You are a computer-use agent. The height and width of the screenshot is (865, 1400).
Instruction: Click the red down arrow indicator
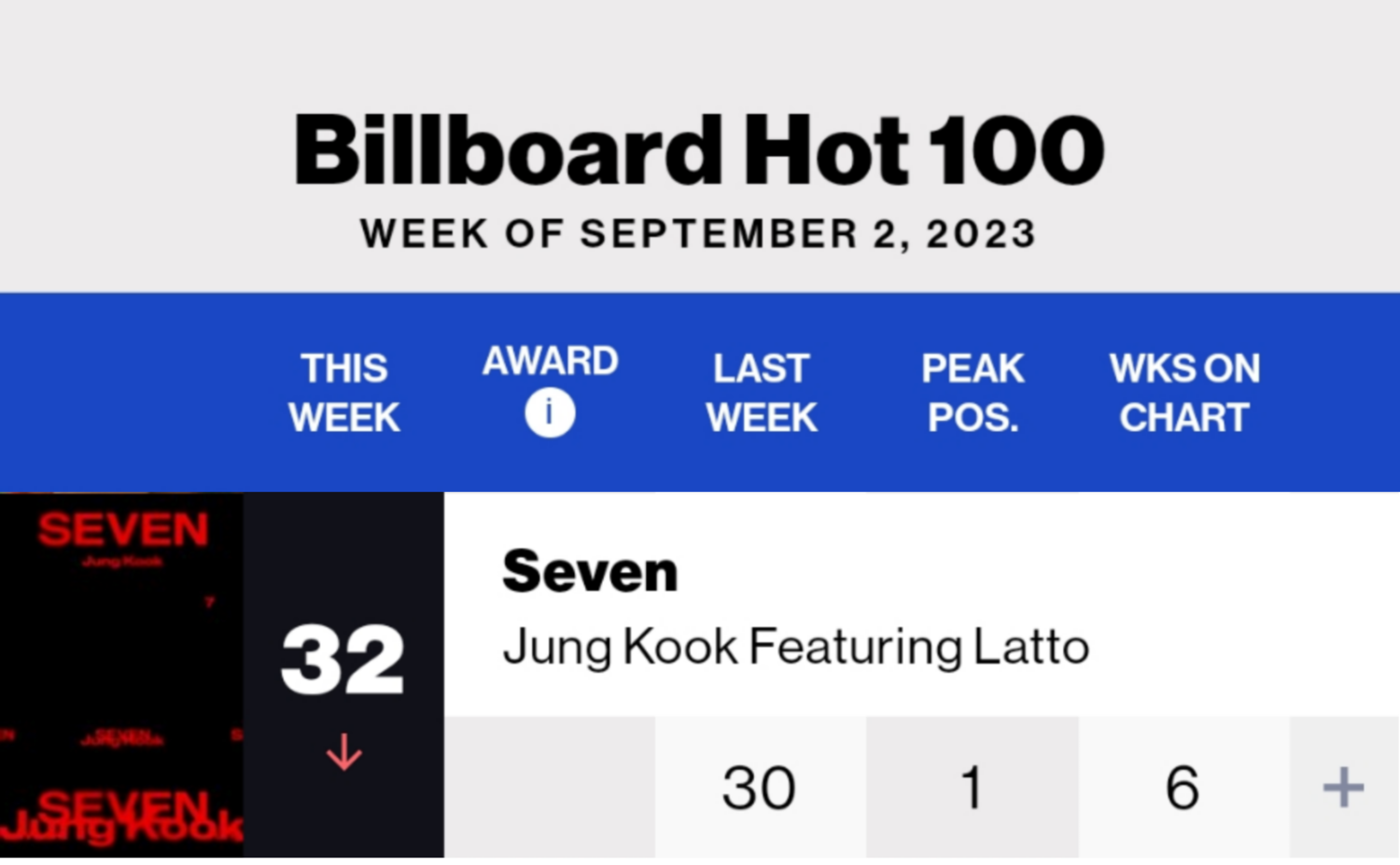(344, 751)
